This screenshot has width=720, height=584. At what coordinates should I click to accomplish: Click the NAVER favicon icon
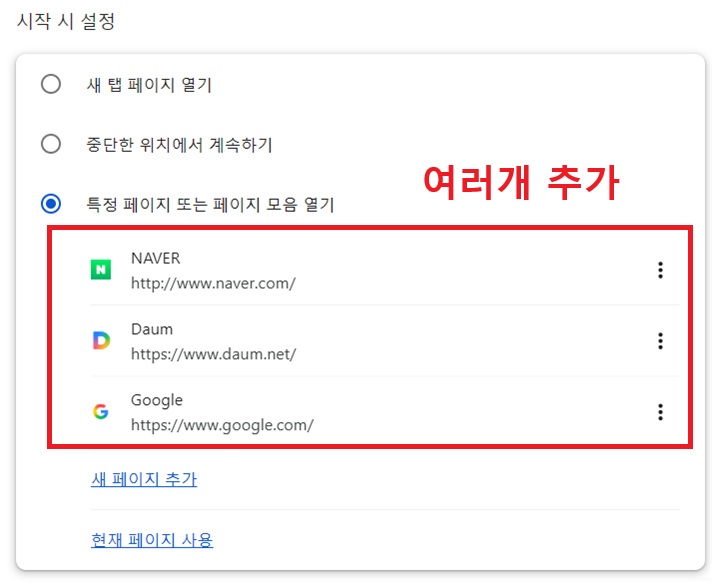(x=101, y=270)
